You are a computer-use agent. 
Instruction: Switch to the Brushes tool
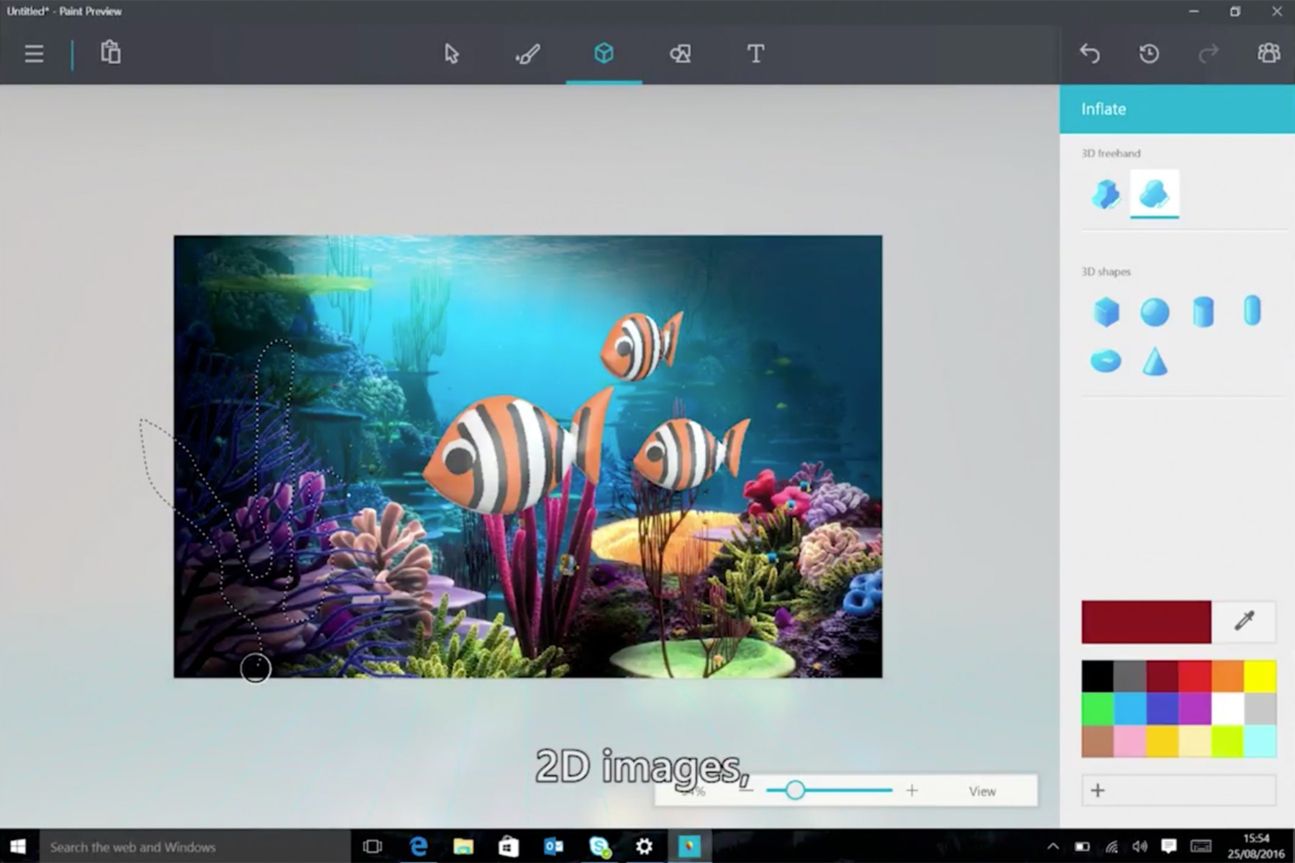528,54
